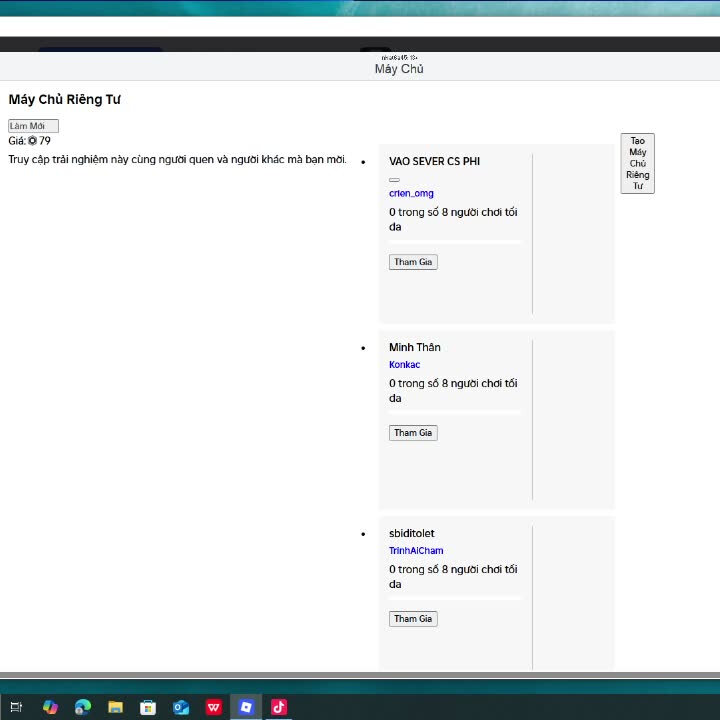The height and width of the screenshot is (720, 720).
Task: Open Task View in the taskbar
Action: tap(16, 707)
